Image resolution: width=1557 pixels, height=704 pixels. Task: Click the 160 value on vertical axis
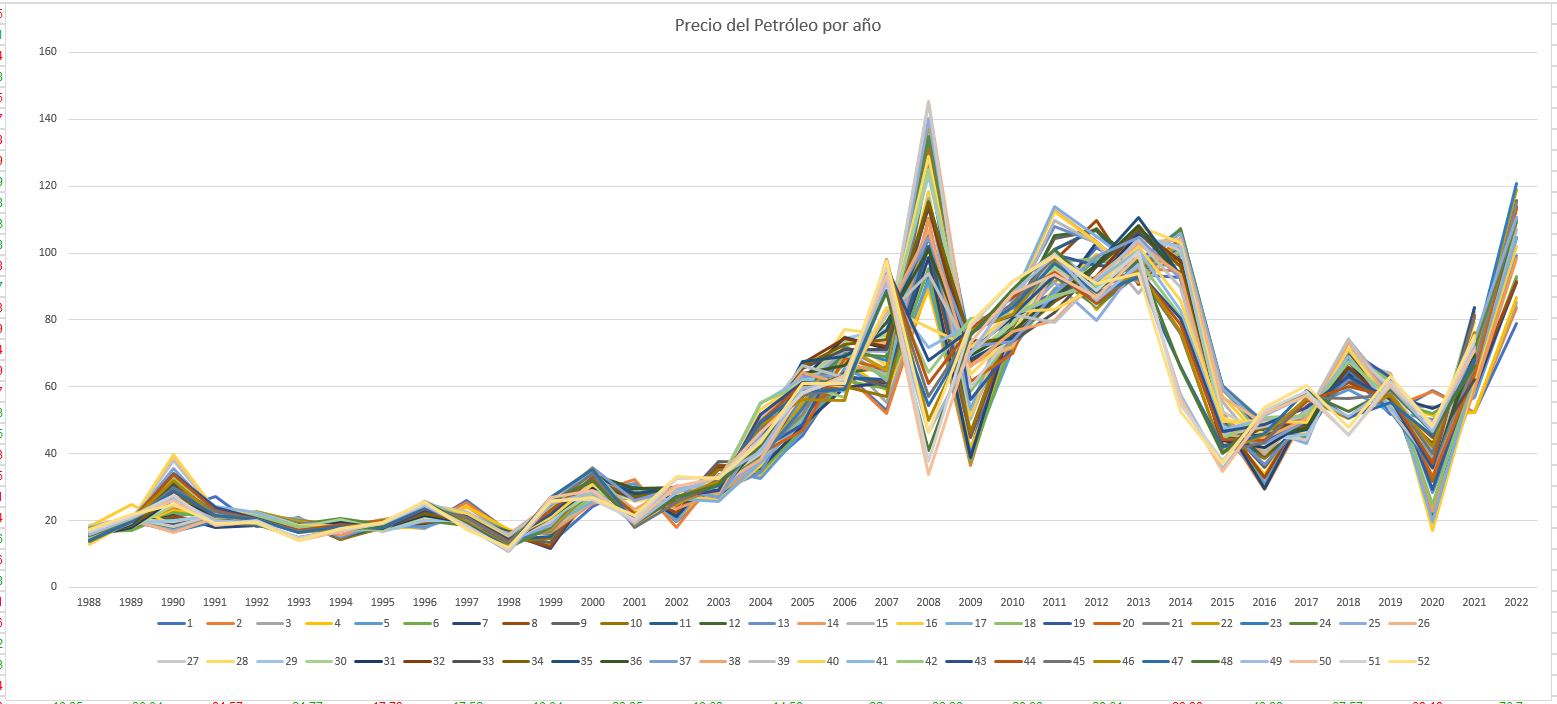pos(47,52)
